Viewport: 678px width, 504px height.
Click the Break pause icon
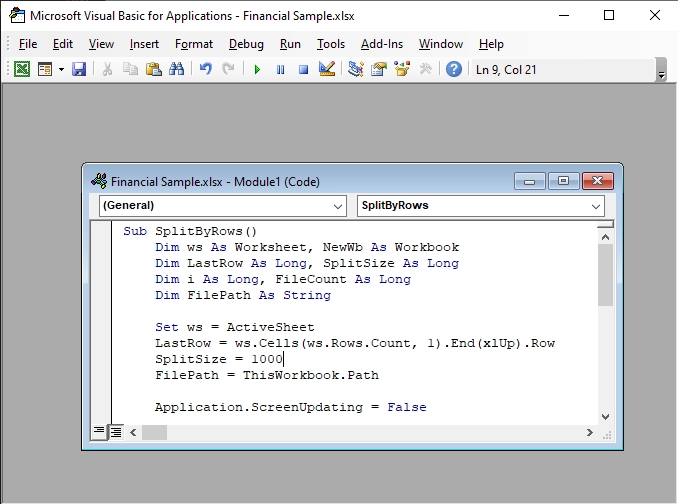click(280, 69)
